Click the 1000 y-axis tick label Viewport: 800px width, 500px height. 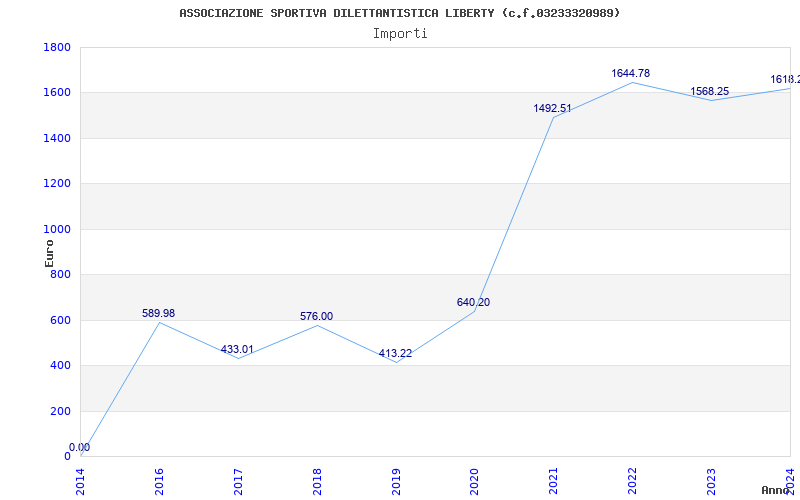tap(57, 230)
